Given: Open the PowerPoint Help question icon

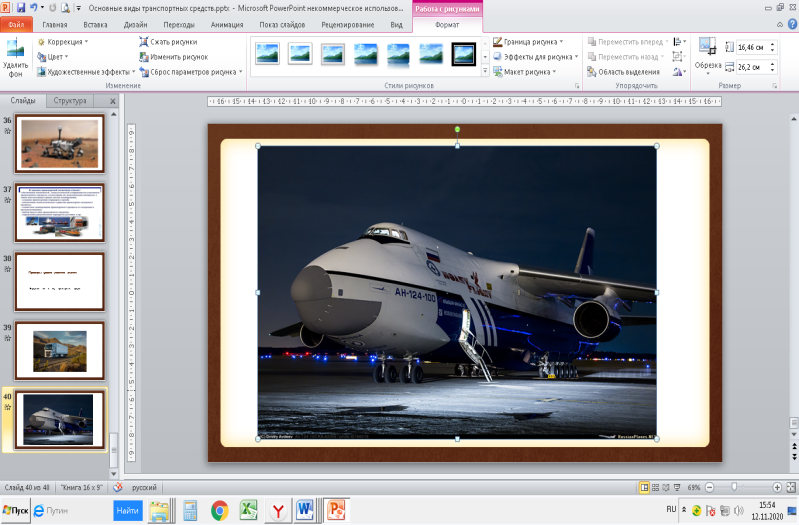Looking at the screenshot, I should pyautogui.click(x=792, y=24).
